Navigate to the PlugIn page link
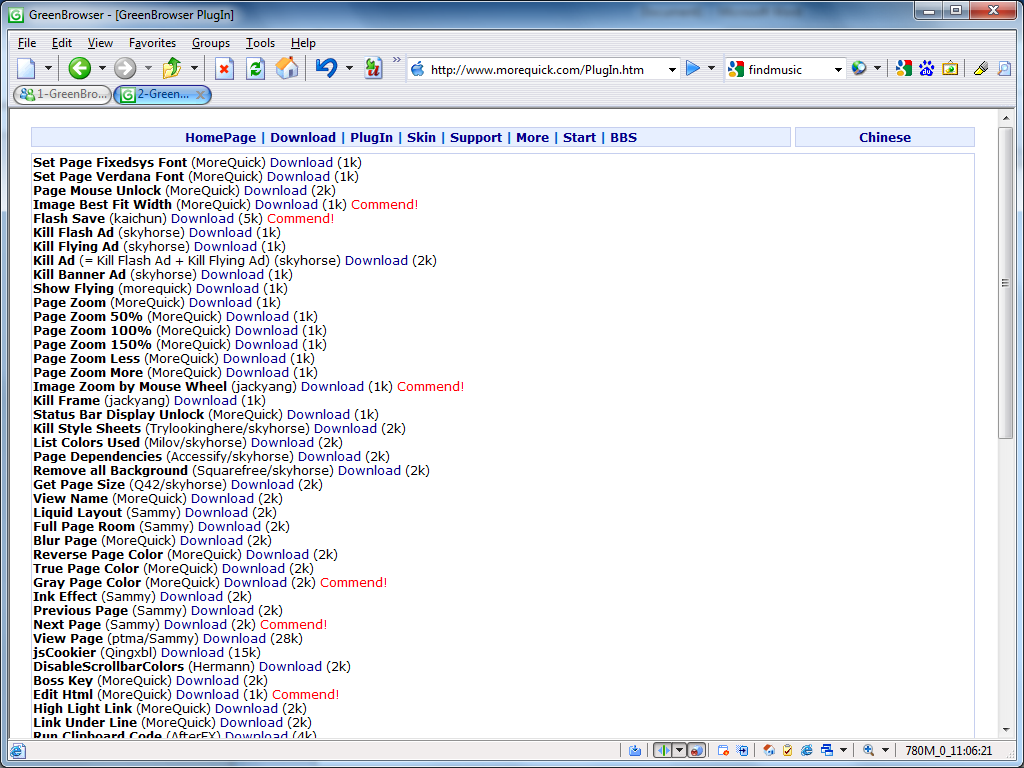Screen dimensions: 1024x768 (371, 137)
